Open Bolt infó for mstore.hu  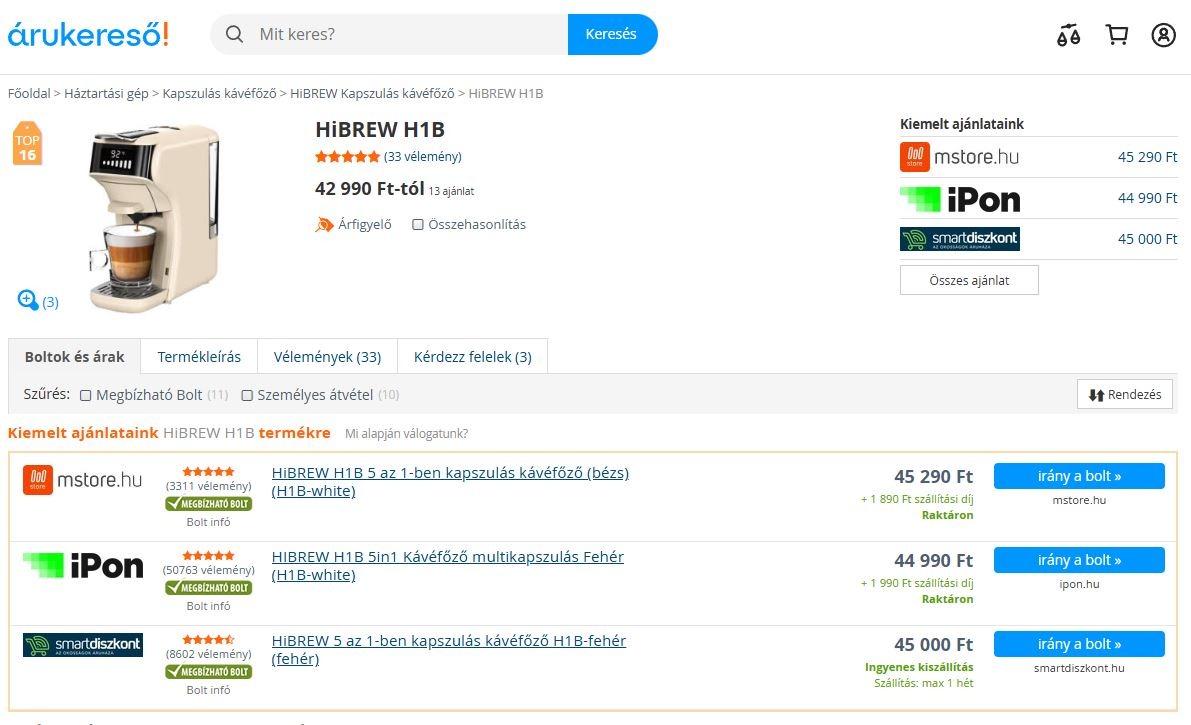click(208, 522)
